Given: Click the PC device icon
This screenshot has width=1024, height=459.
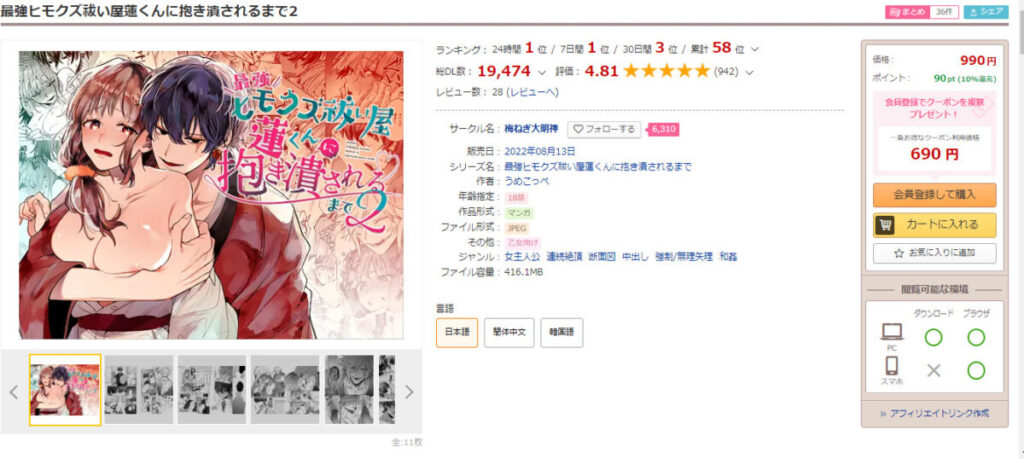Looking at the screenshot, I should pos(891,332).
